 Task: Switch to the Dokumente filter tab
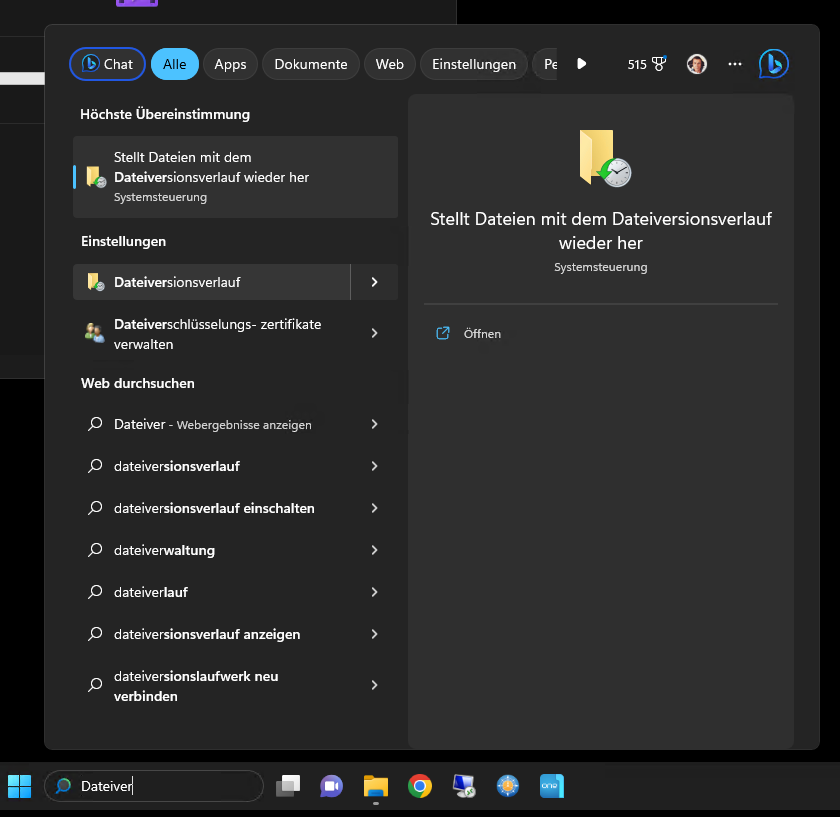311,64
